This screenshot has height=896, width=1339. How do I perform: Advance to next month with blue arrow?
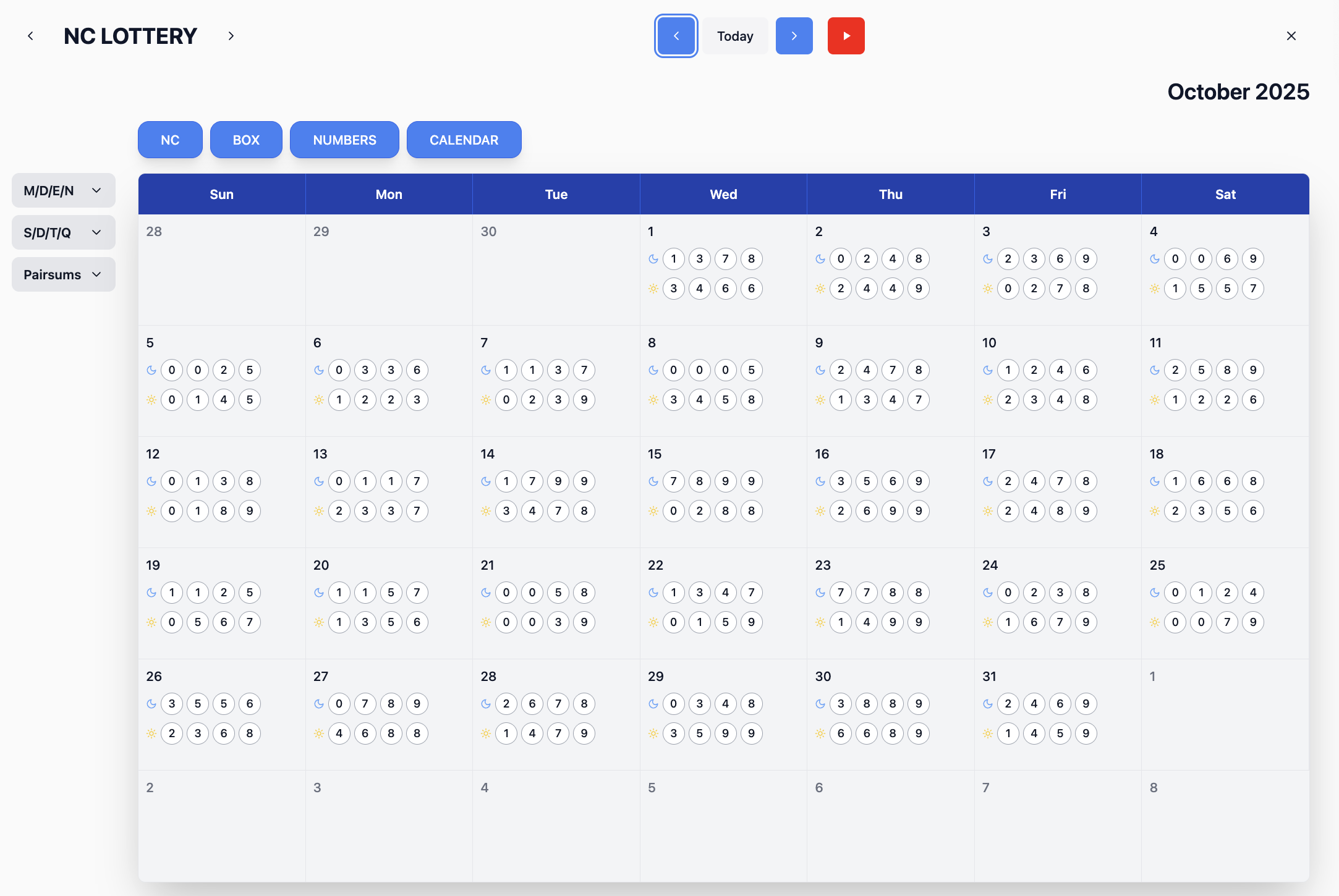coord(794,36)
